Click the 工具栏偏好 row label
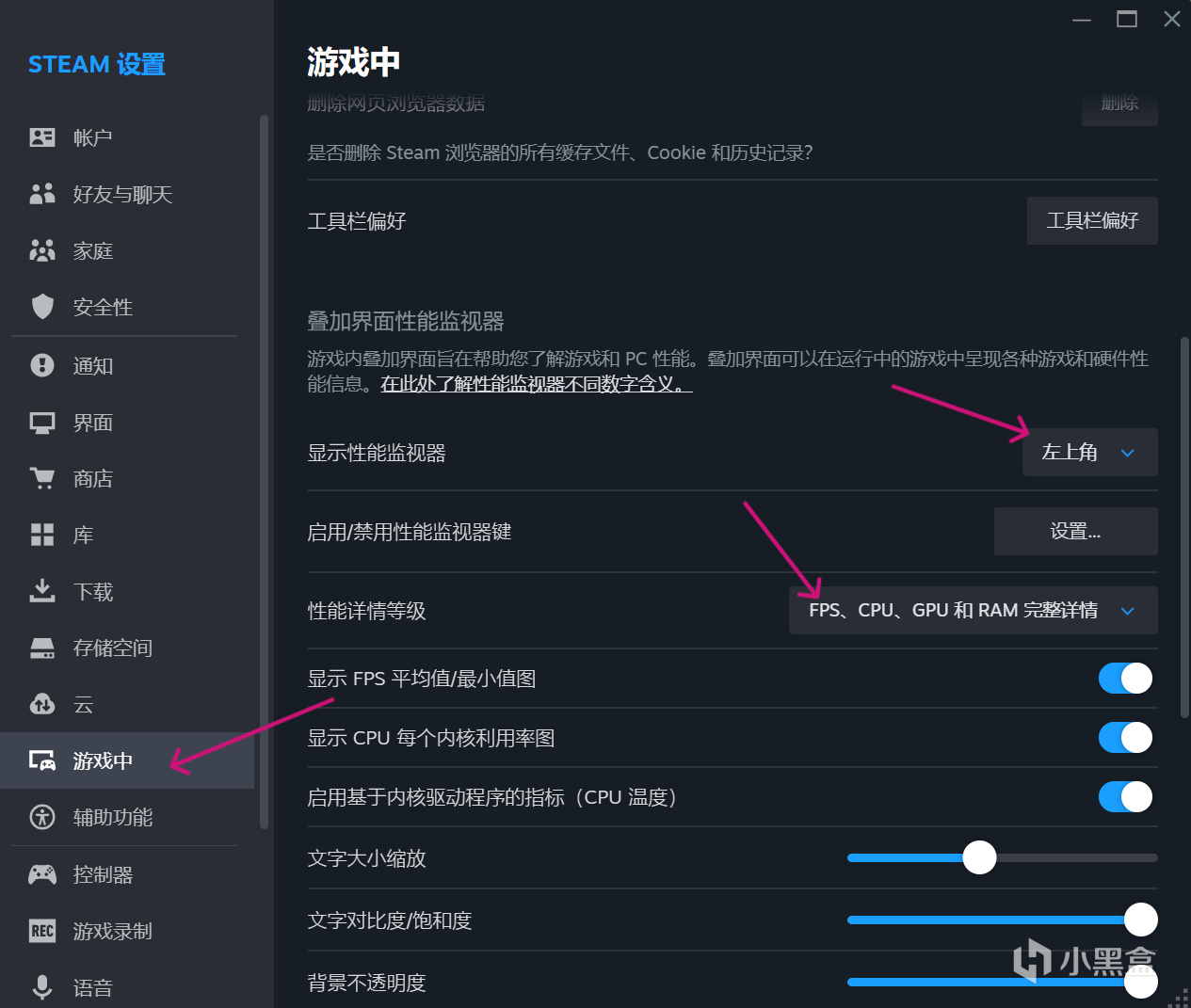The width and height of the screenshot is (1191, 1008). pyautogui.click(x=356, y=221)
